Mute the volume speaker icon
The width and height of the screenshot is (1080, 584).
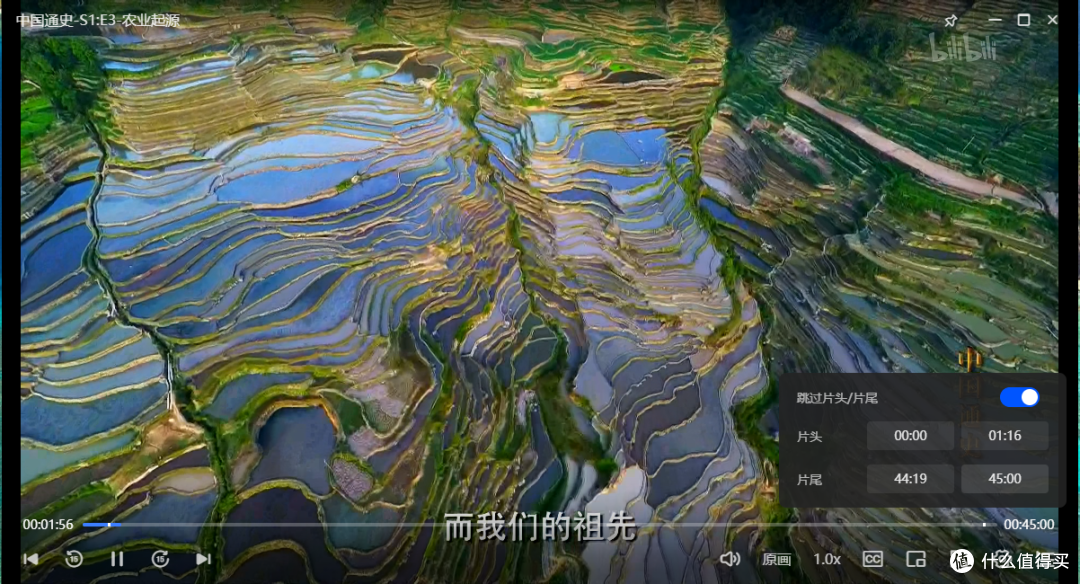(x=730, y=559)
